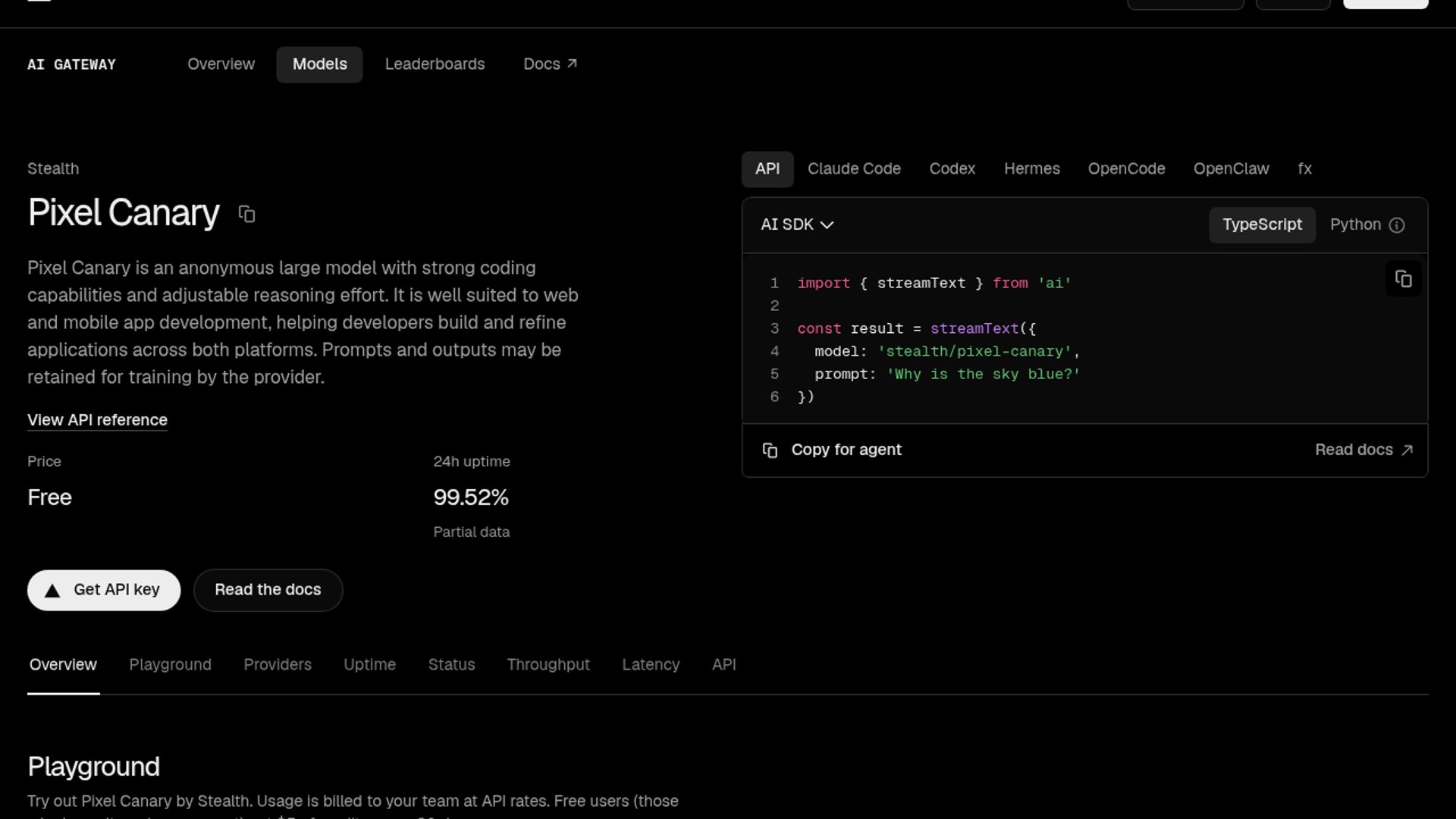Click the Pixel Canary title heading
The width and height of the screenshot is (1456, 819).
(124, 213)
